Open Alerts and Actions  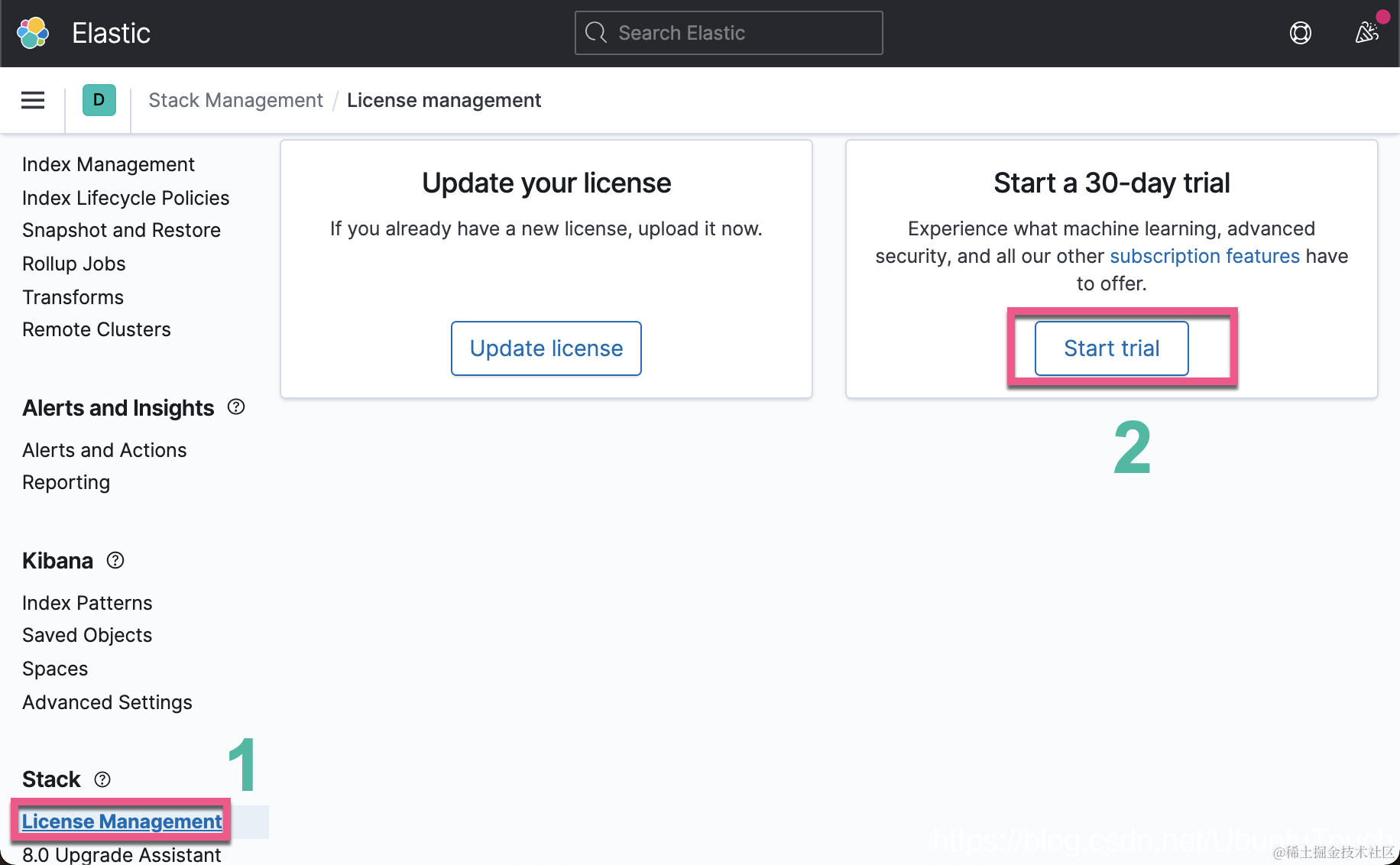(x=105, y=450)
